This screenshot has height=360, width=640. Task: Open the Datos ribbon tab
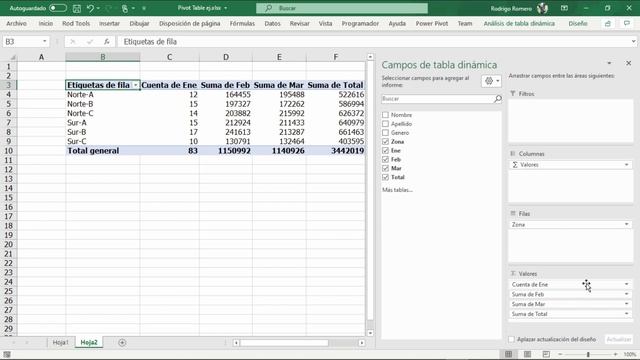272,24
